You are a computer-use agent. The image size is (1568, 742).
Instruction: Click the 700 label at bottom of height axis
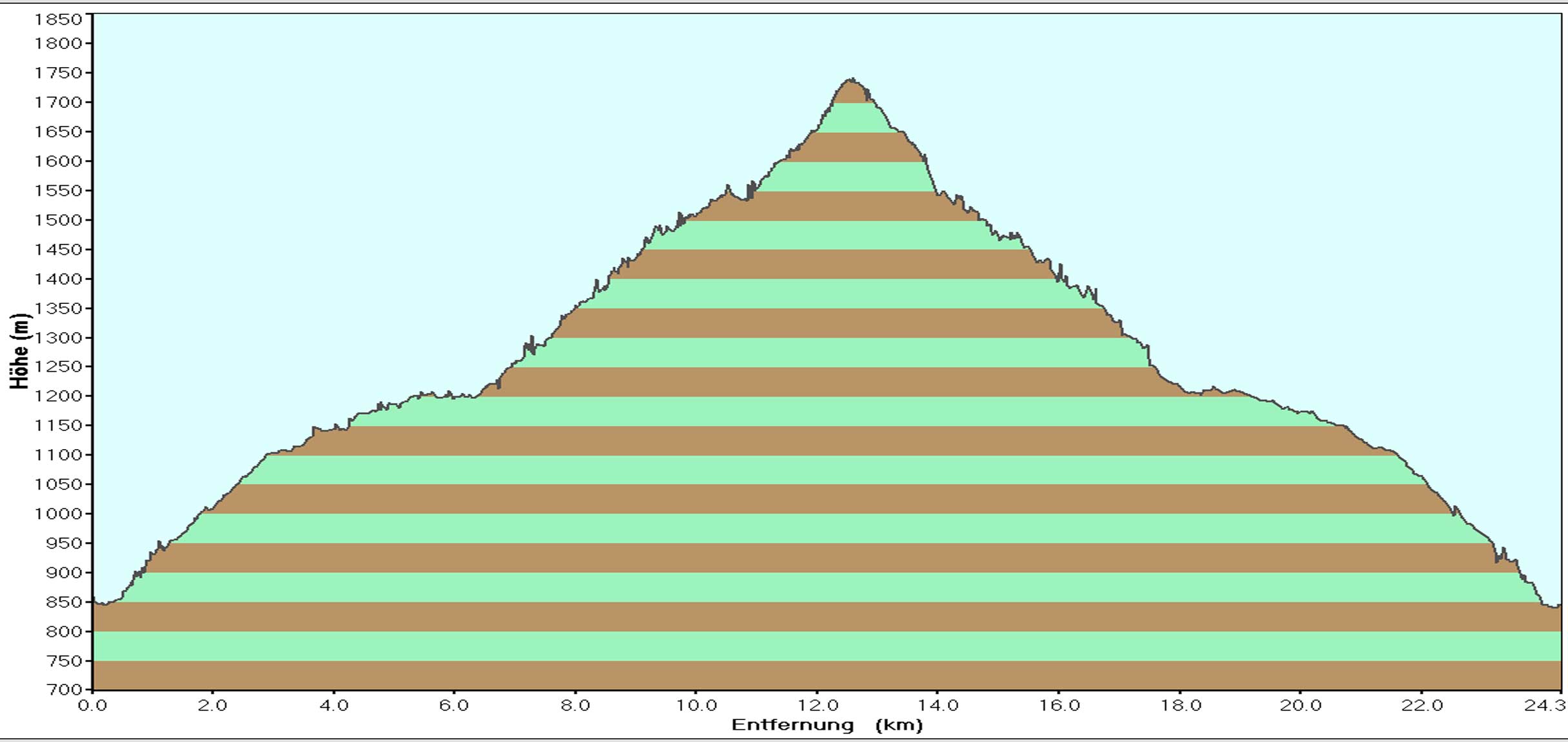(64, 690)
